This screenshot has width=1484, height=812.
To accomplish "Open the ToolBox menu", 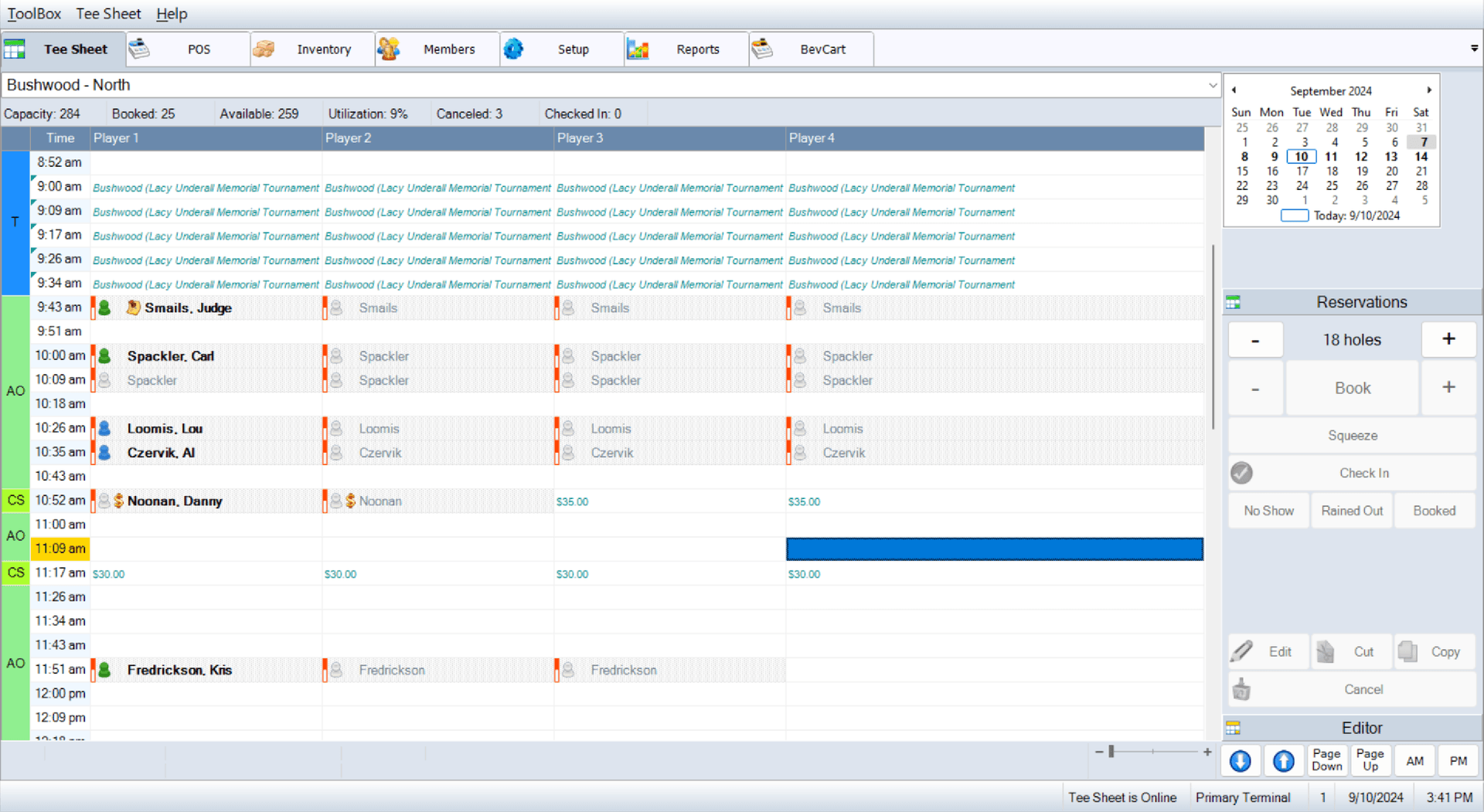I will pyautogui.click(x=34, y=14).
